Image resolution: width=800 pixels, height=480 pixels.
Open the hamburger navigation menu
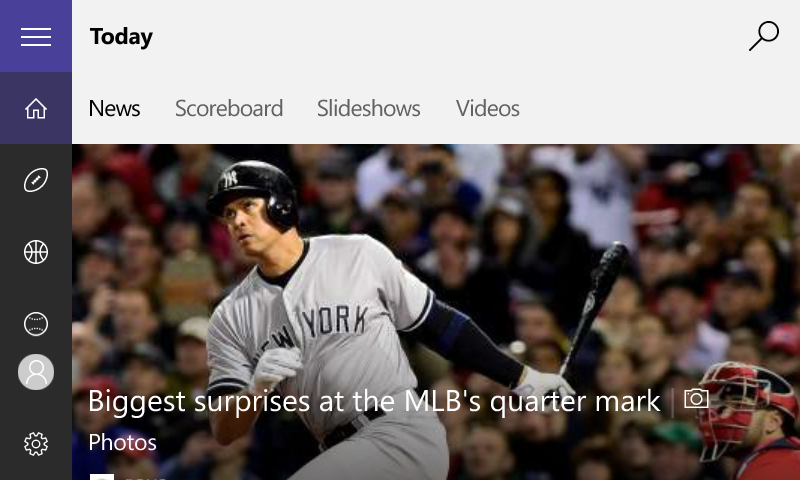point(36,36)
